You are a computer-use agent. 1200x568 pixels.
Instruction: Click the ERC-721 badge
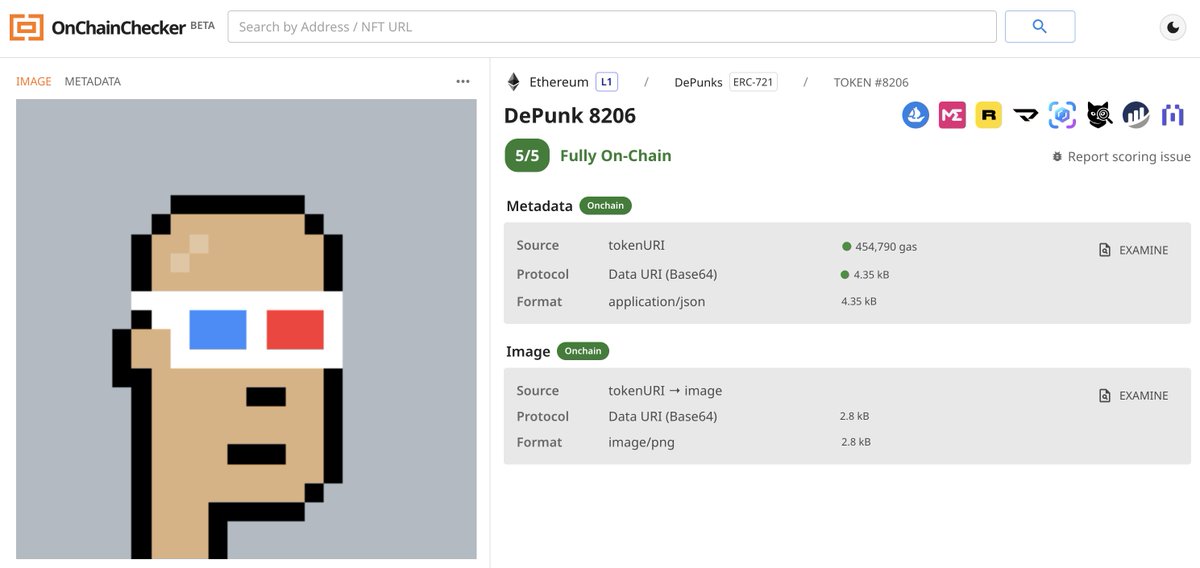point(753,82)
